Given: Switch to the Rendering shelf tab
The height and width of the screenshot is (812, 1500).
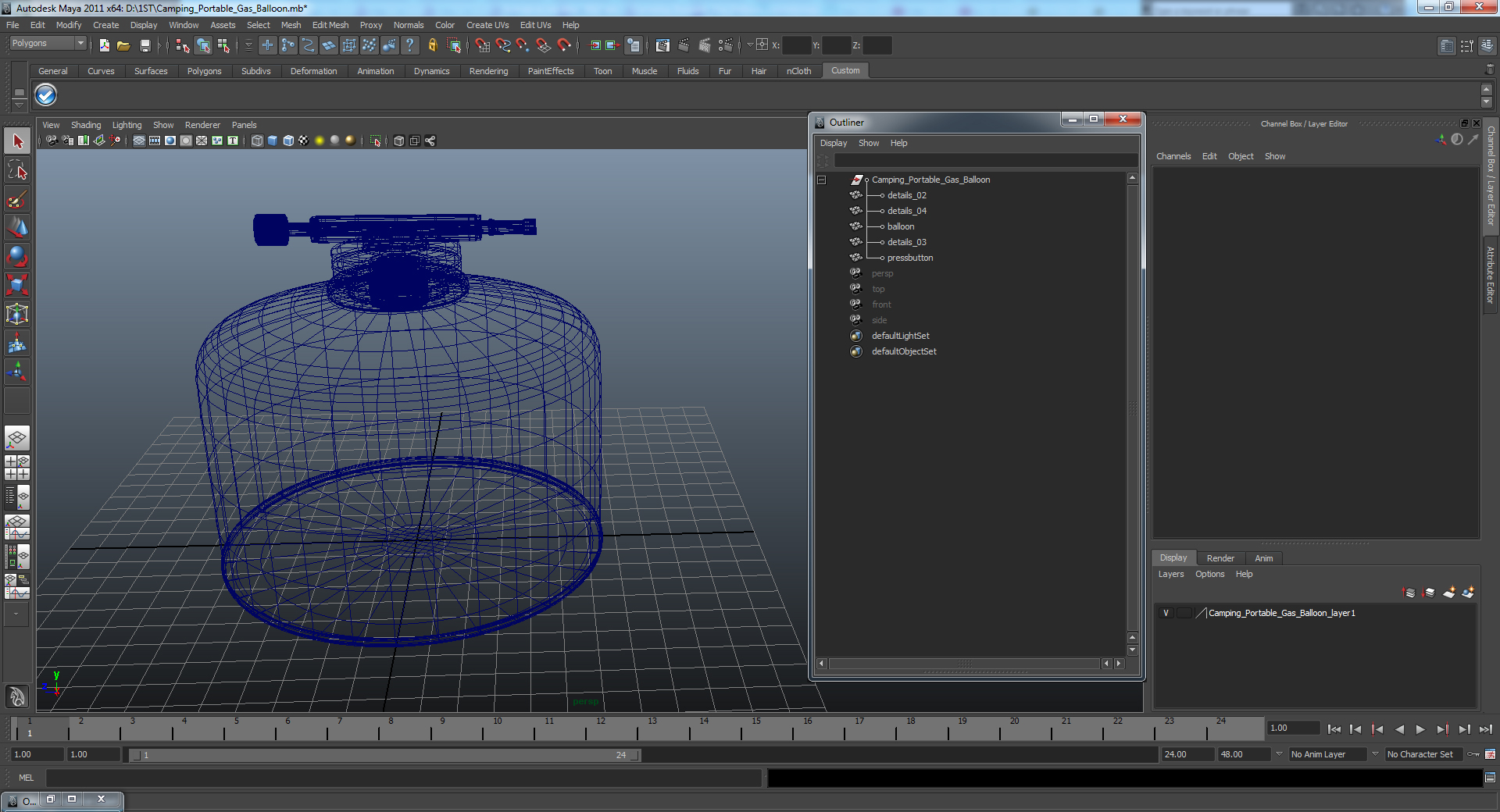Looking at the screenshot, I should (488, 71).
